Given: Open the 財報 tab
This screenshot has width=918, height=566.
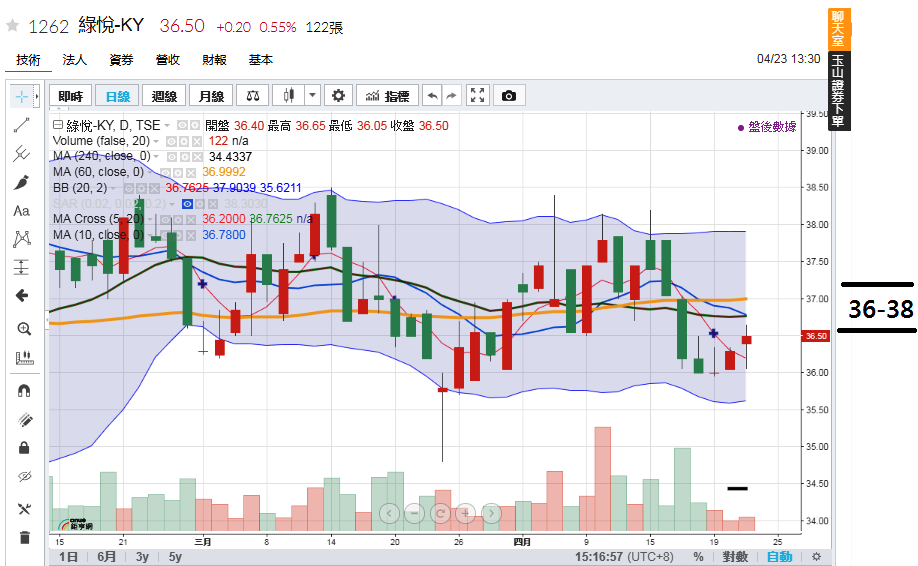Looking at the screenshot, I should pyautogui.click(x=214, y=60).
